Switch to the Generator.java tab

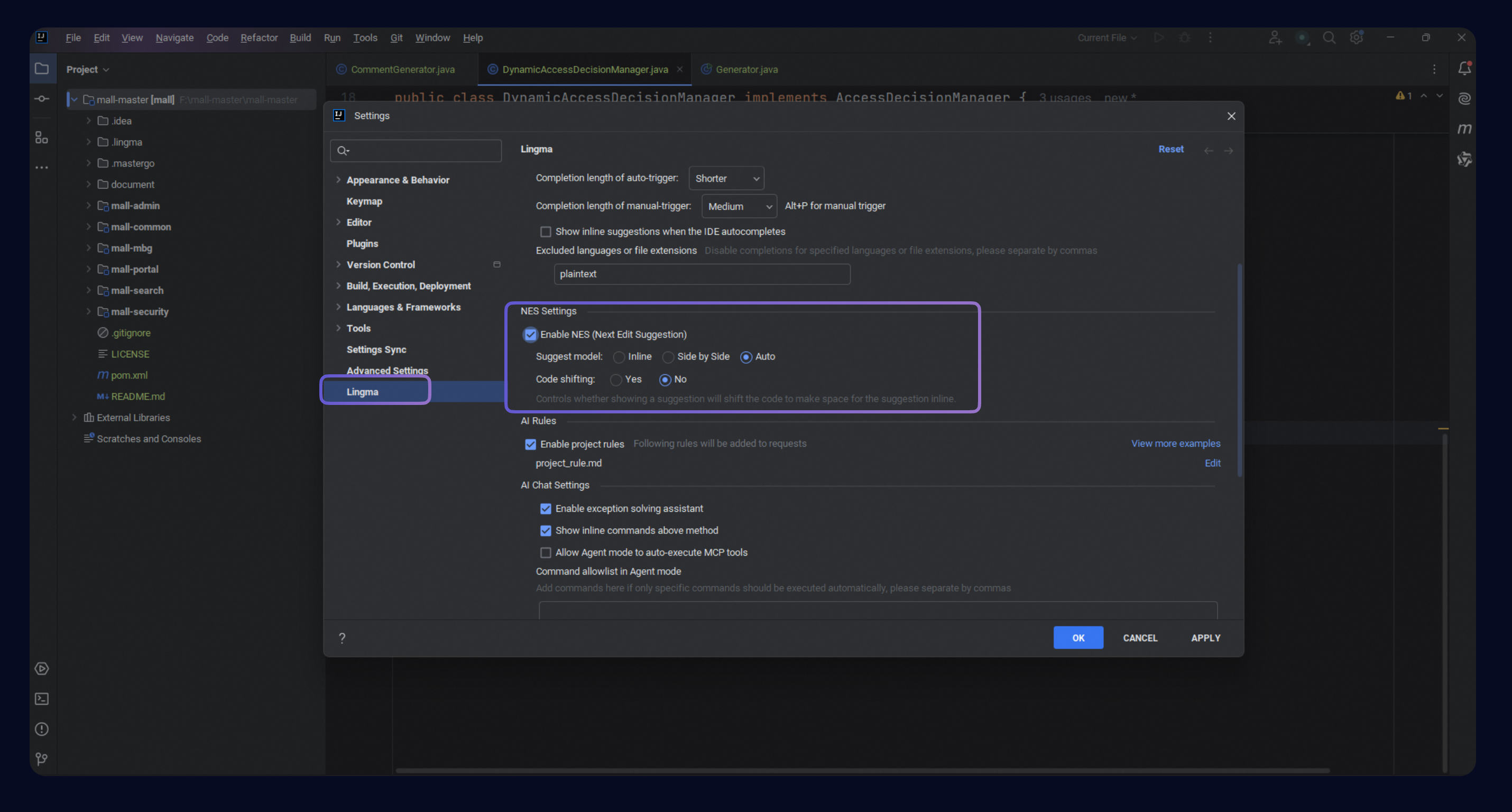(746, 69)
